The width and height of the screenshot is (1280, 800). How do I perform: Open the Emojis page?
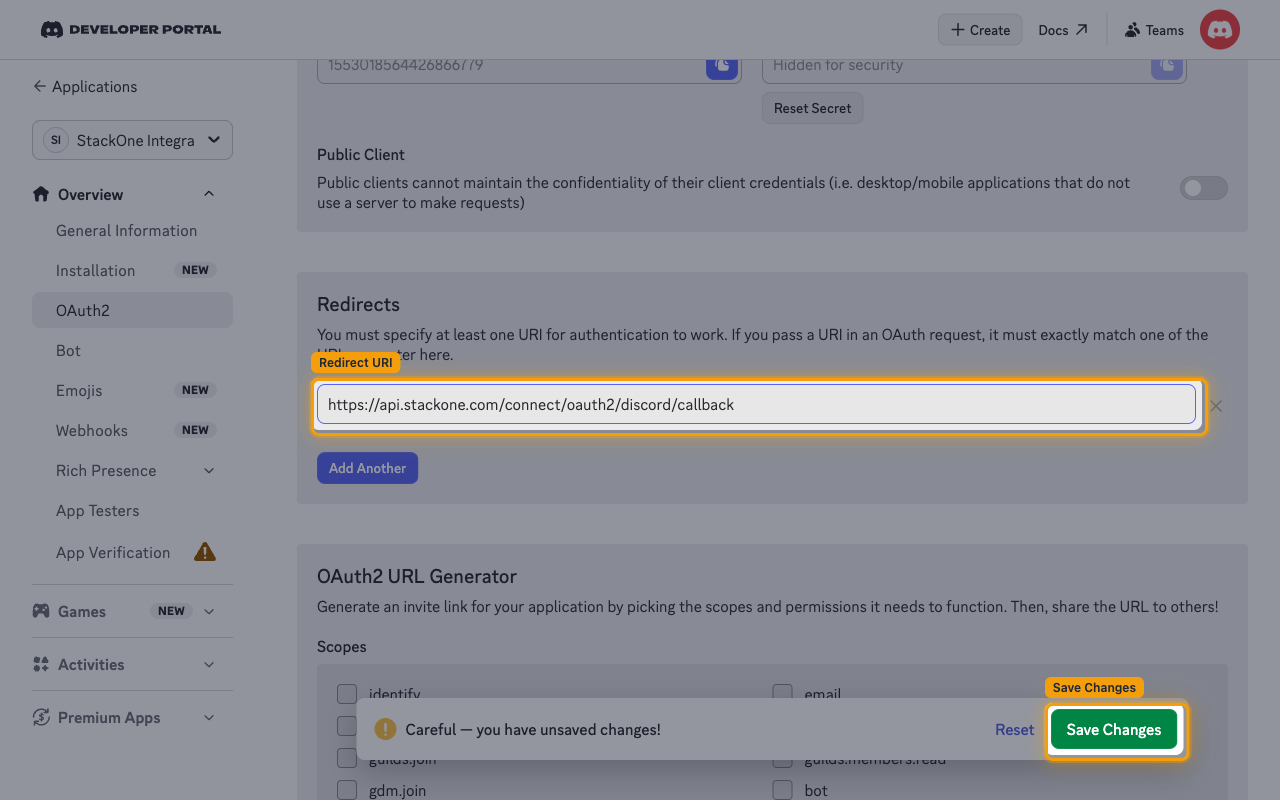click(79, 390)
